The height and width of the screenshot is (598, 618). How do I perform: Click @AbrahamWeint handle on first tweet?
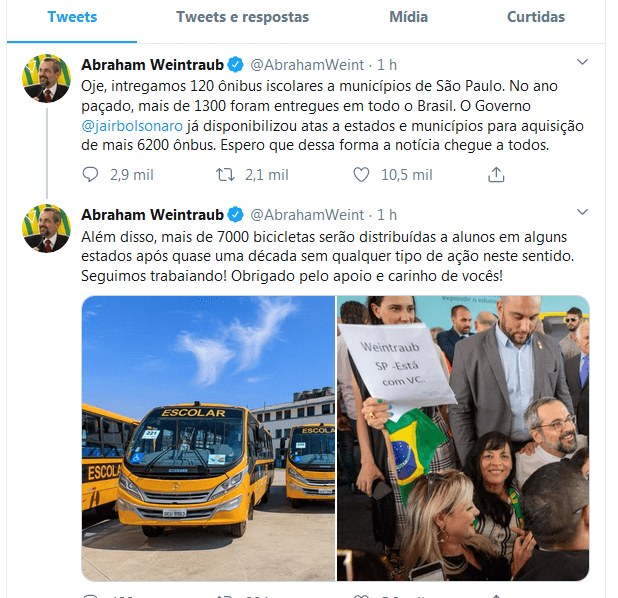307,65
